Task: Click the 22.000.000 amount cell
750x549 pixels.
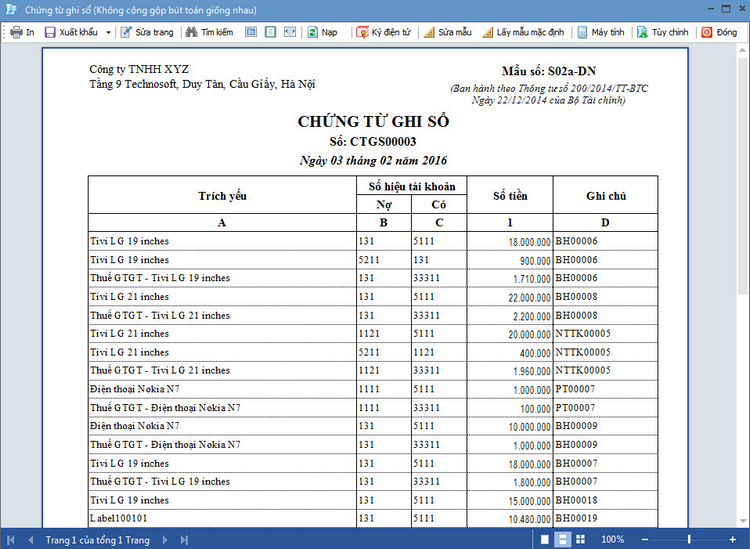Action: (529, 297)
